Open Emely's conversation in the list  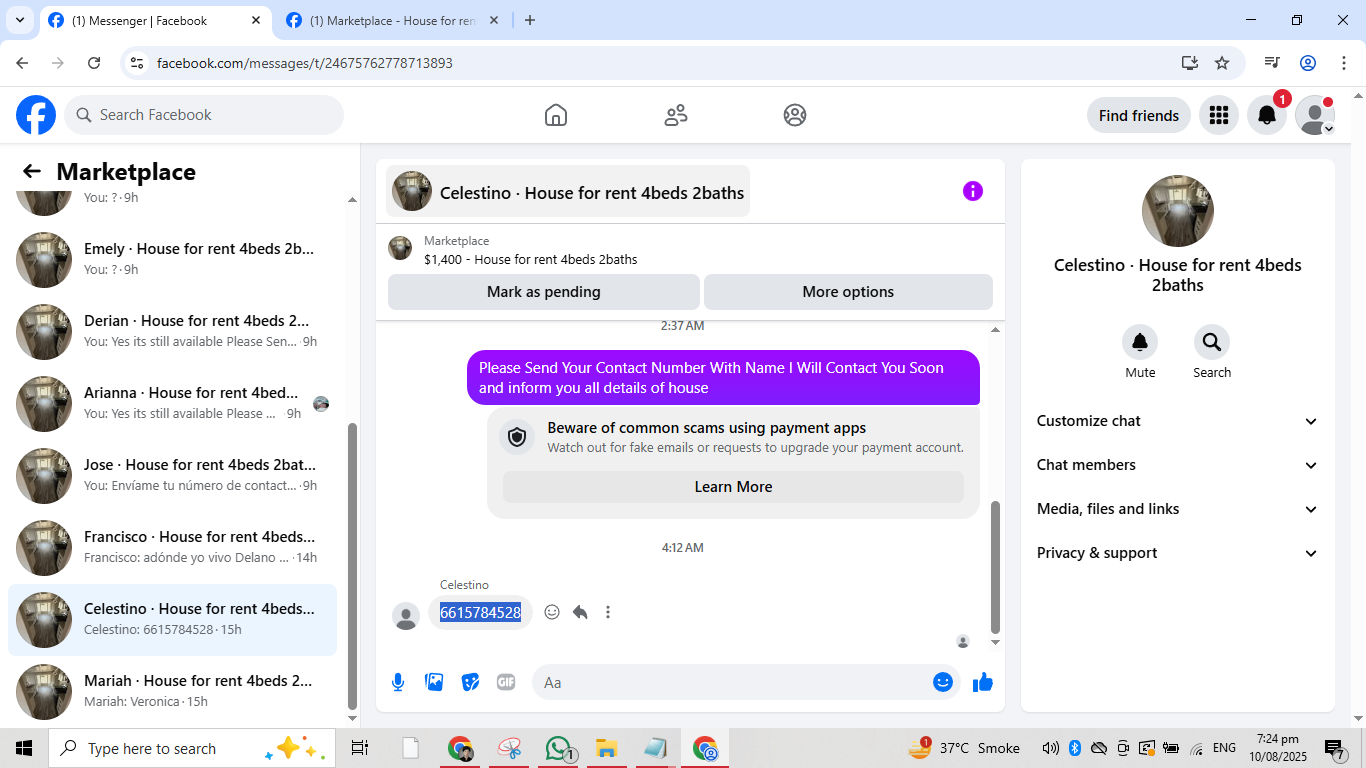pyautogui.click(x=172, y=260)
